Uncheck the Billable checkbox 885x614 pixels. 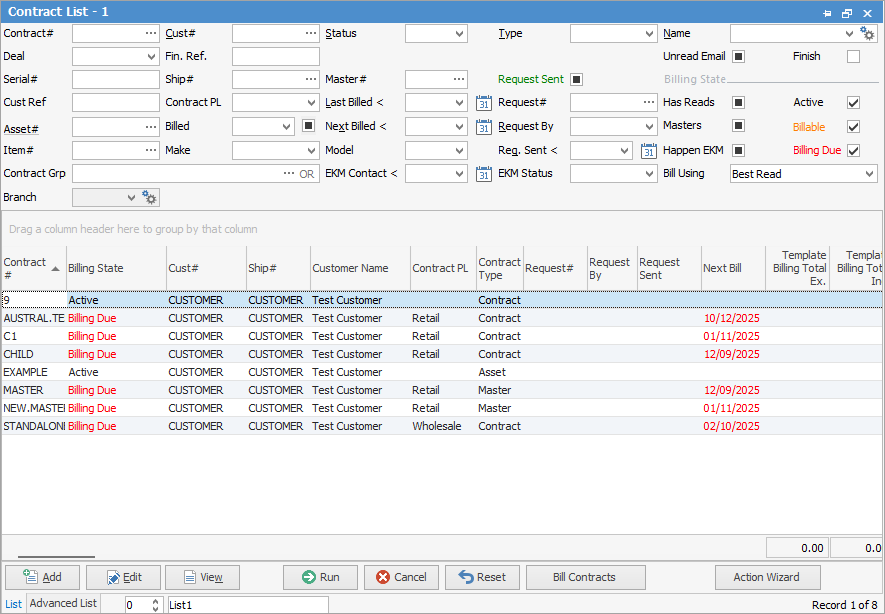(853, 126)
